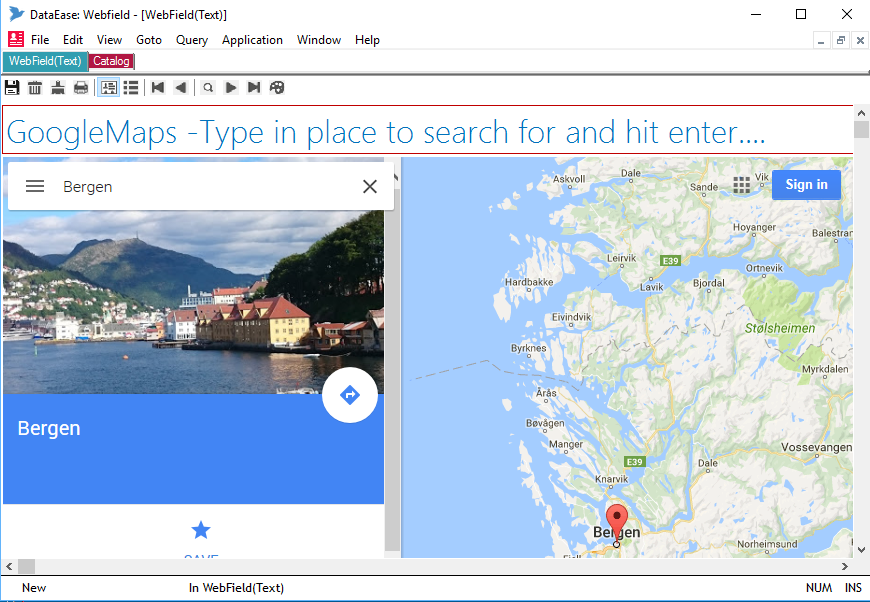Restore the inner document window
Screen dimensions: 870x602
pos(841,41)
